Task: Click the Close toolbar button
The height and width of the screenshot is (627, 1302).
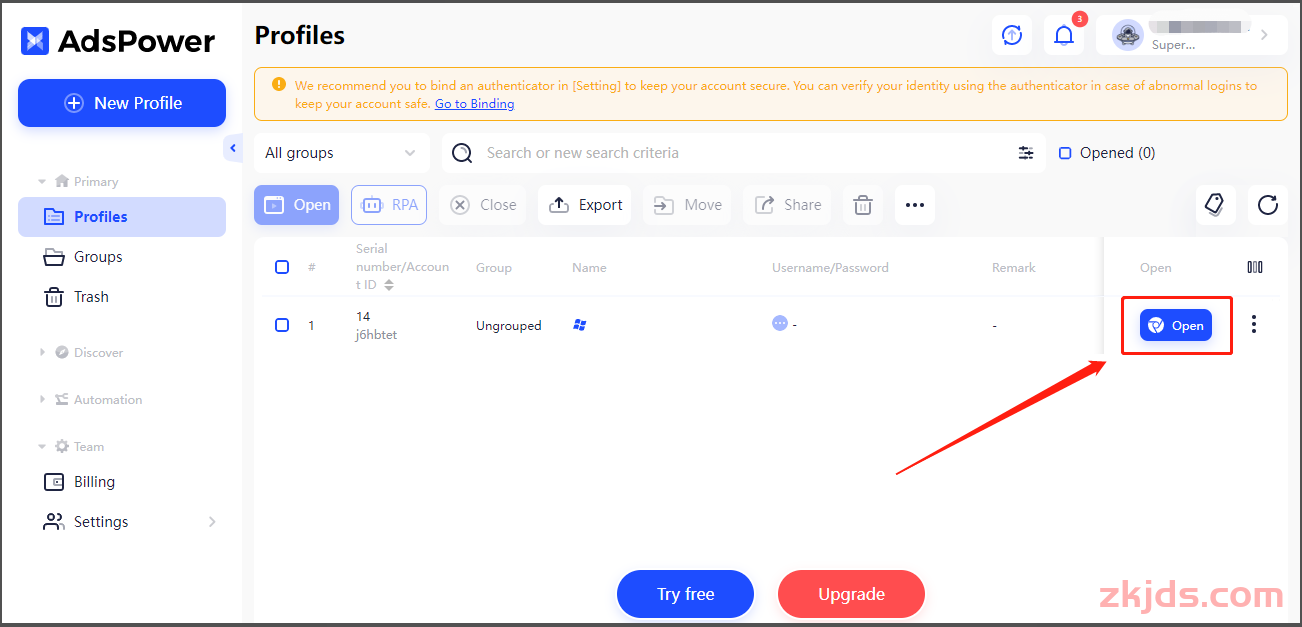Action: click(483, 205)
